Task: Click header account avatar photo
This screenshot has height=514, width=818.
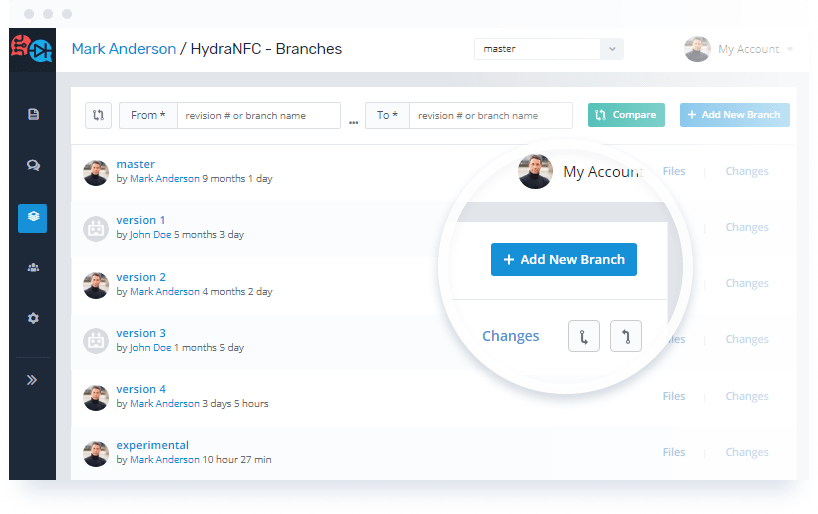Action: (x=697, y=49)
